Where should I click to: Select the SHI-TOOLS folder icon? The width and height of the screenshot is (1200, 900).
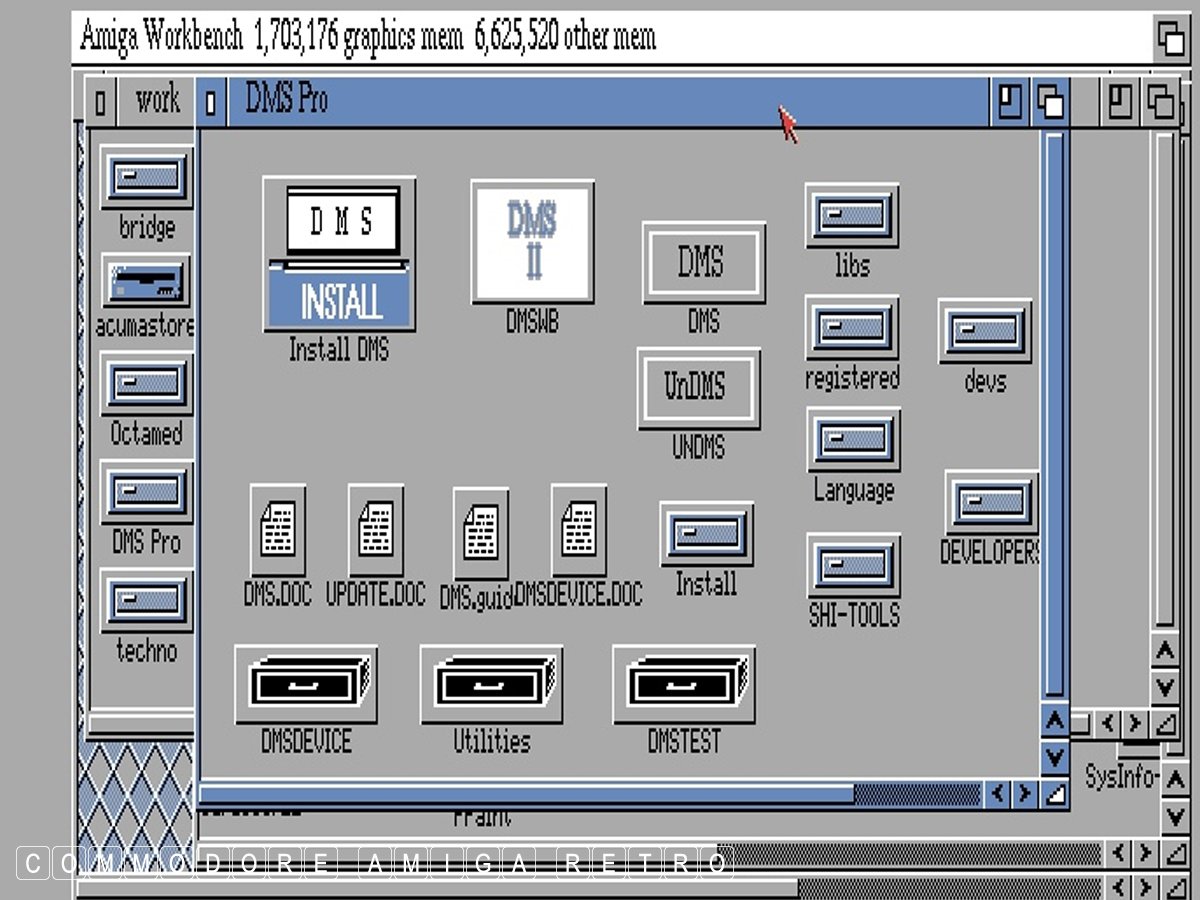pos(853,566)
